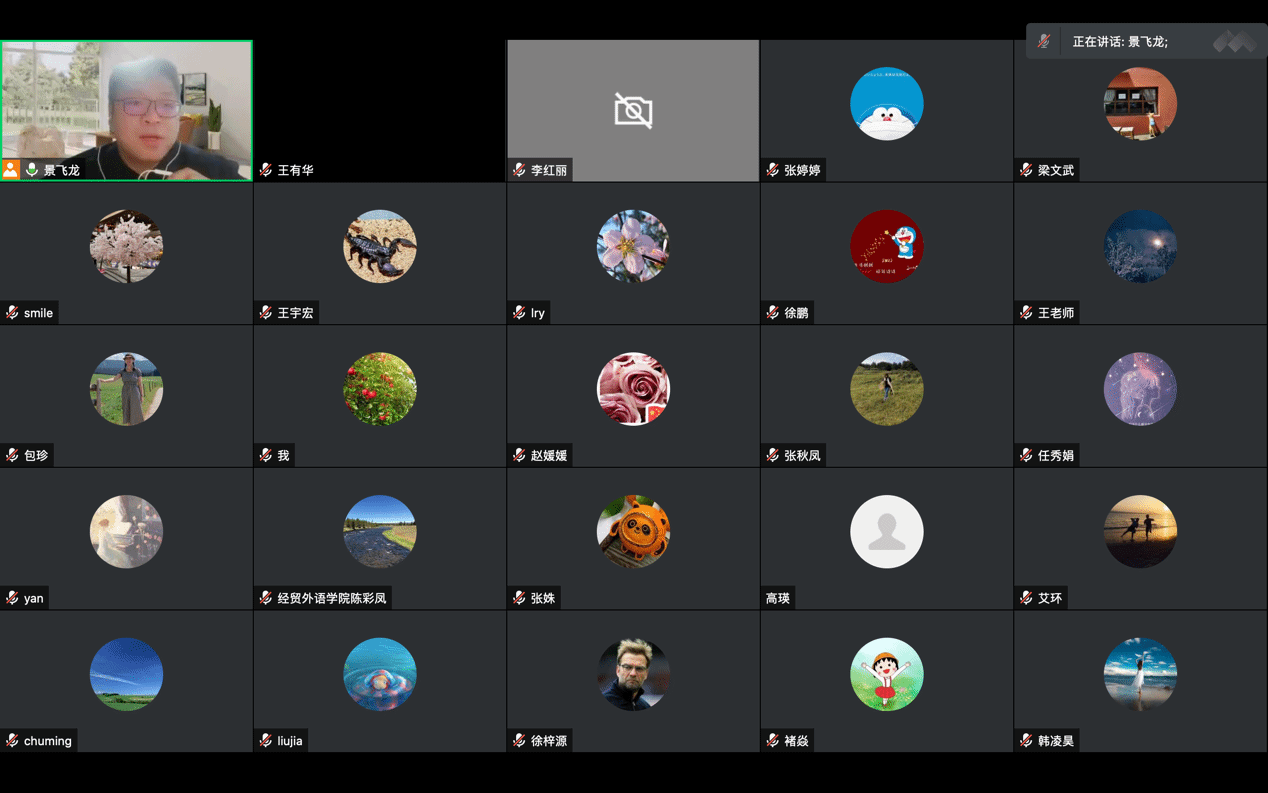Click the muted mic icon in the speaking banner
This screenshot has width=1268, height=793.
click(x=1044, y=42)
